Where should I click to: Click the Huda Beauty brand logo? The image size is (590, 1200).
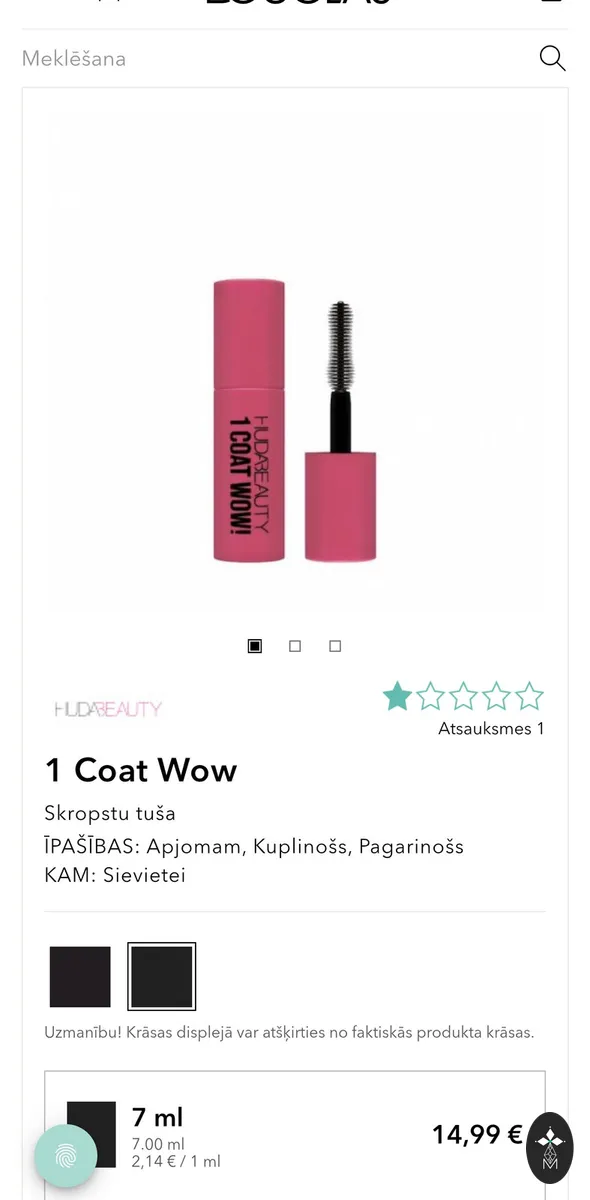[x=108, y=709]
